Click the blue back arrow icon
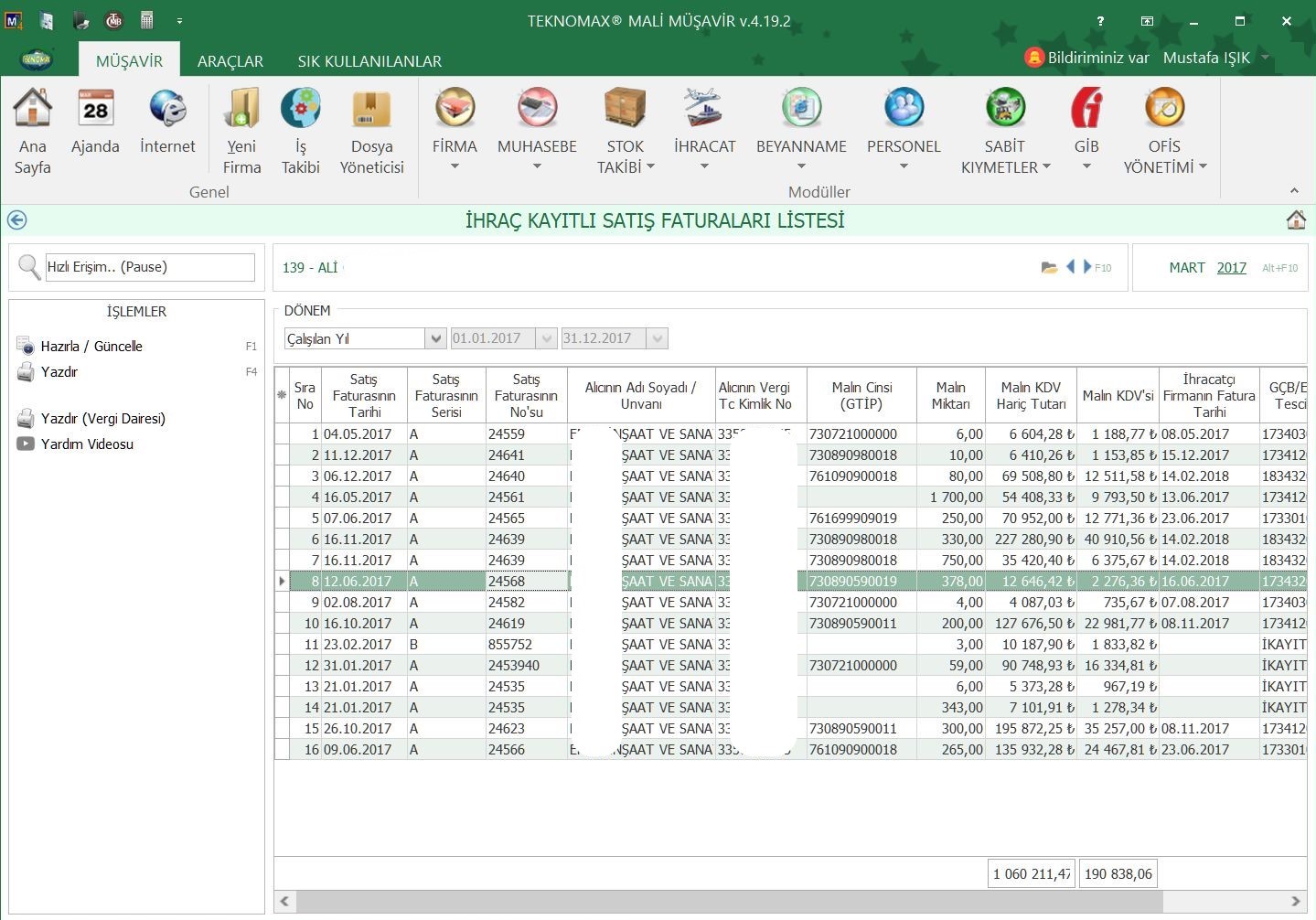1316x920 pixels. [x=16, y=220]
